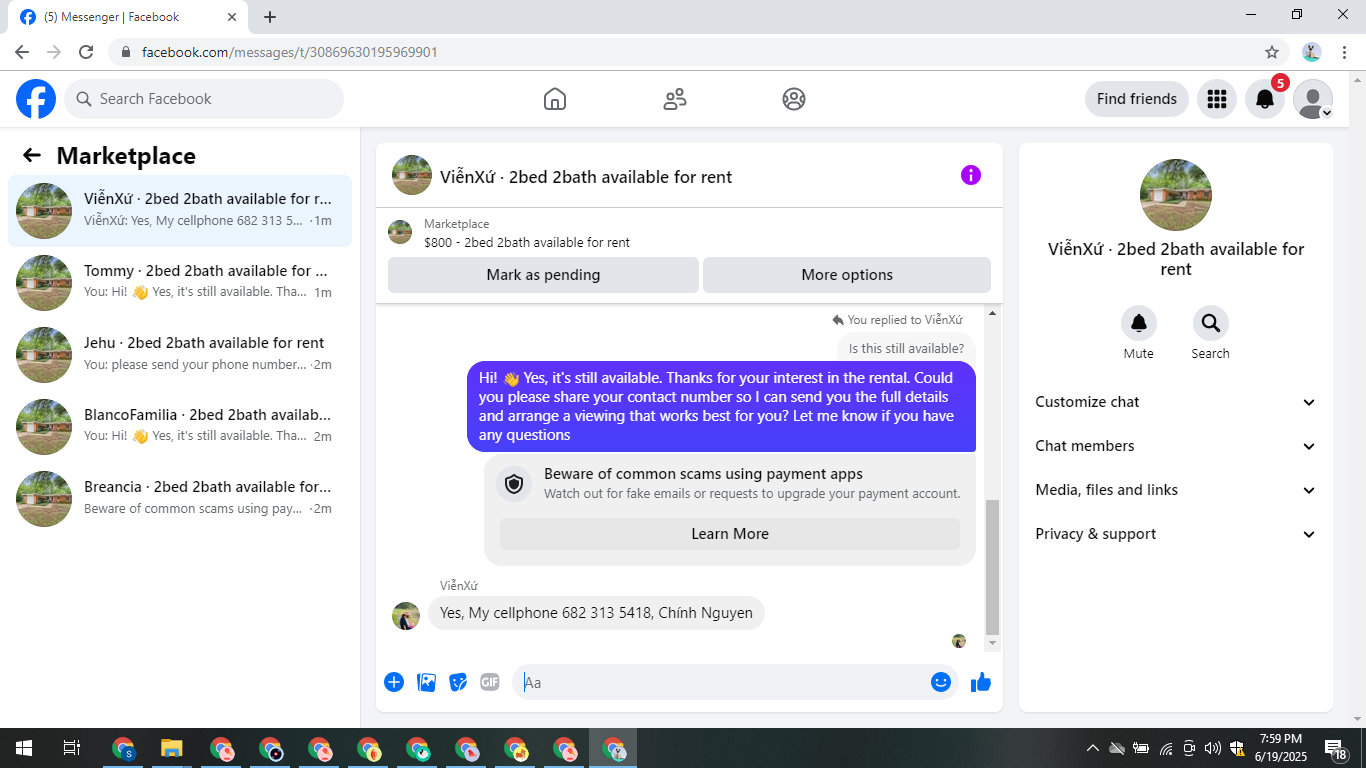
Task: Open the Home feed icon
Action: tap(555, 99)
